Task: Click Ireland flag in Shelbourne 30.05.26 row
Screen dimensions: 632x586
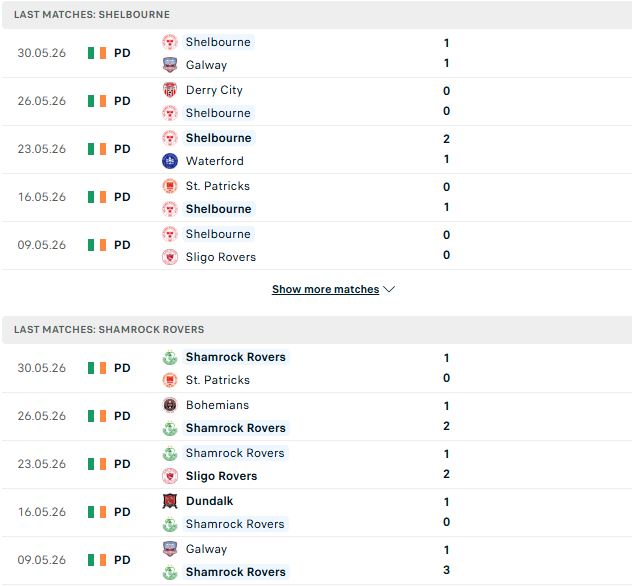Action: (x=97, y=53)
